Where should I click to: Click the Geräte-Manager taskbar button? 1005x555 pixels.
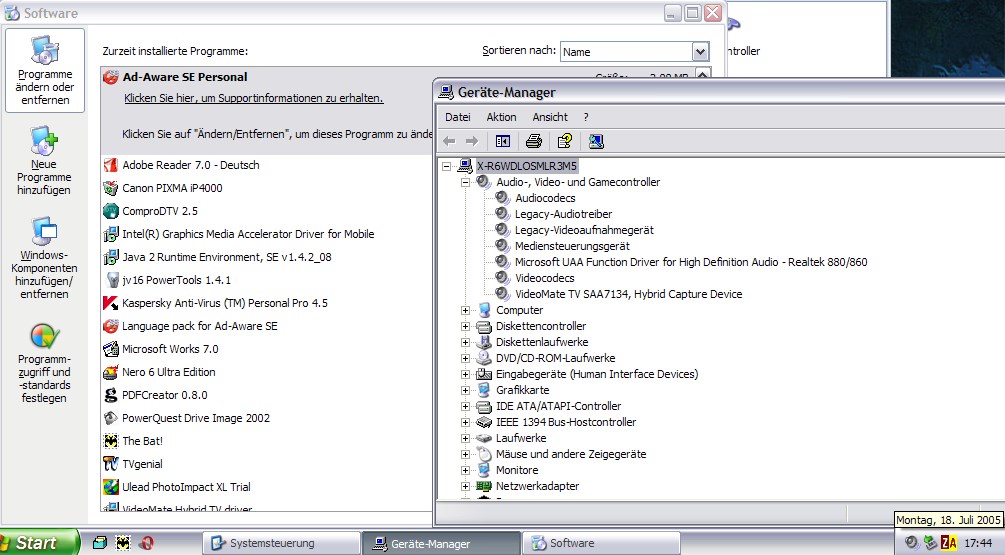440,543
